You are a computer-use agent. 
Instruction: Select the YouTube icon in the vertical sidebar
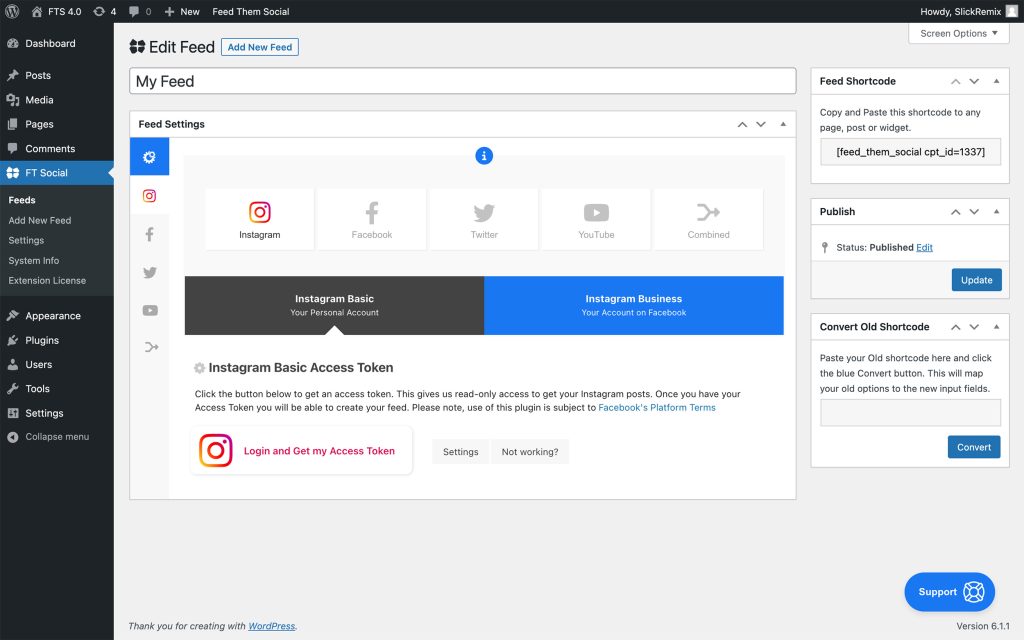[150, 310]
